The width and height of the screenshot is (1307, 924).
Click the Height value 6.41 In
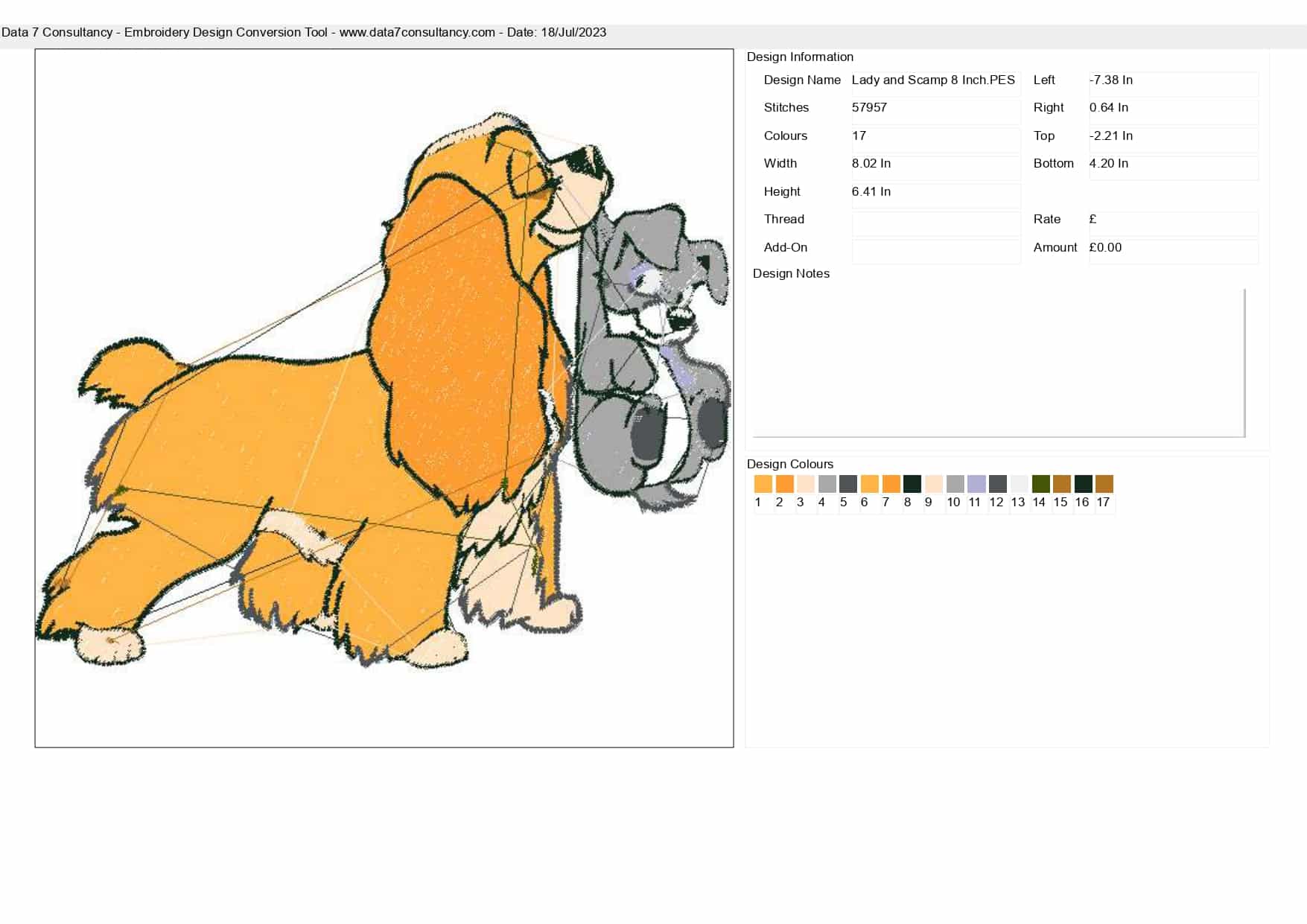tap(935, 195)
